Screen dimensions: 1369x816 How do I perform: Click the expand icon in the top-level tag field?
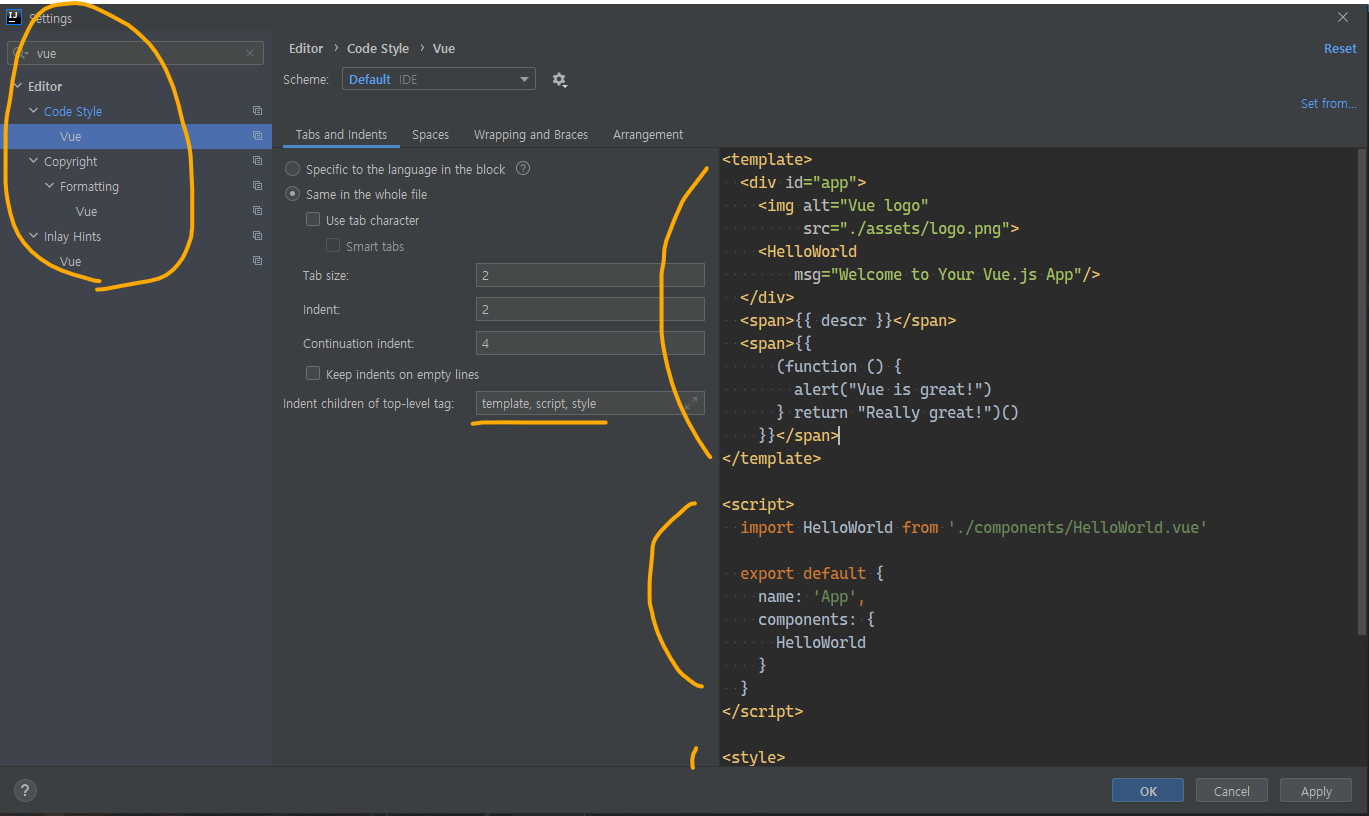pyautogui.click(x=691, y=403)
